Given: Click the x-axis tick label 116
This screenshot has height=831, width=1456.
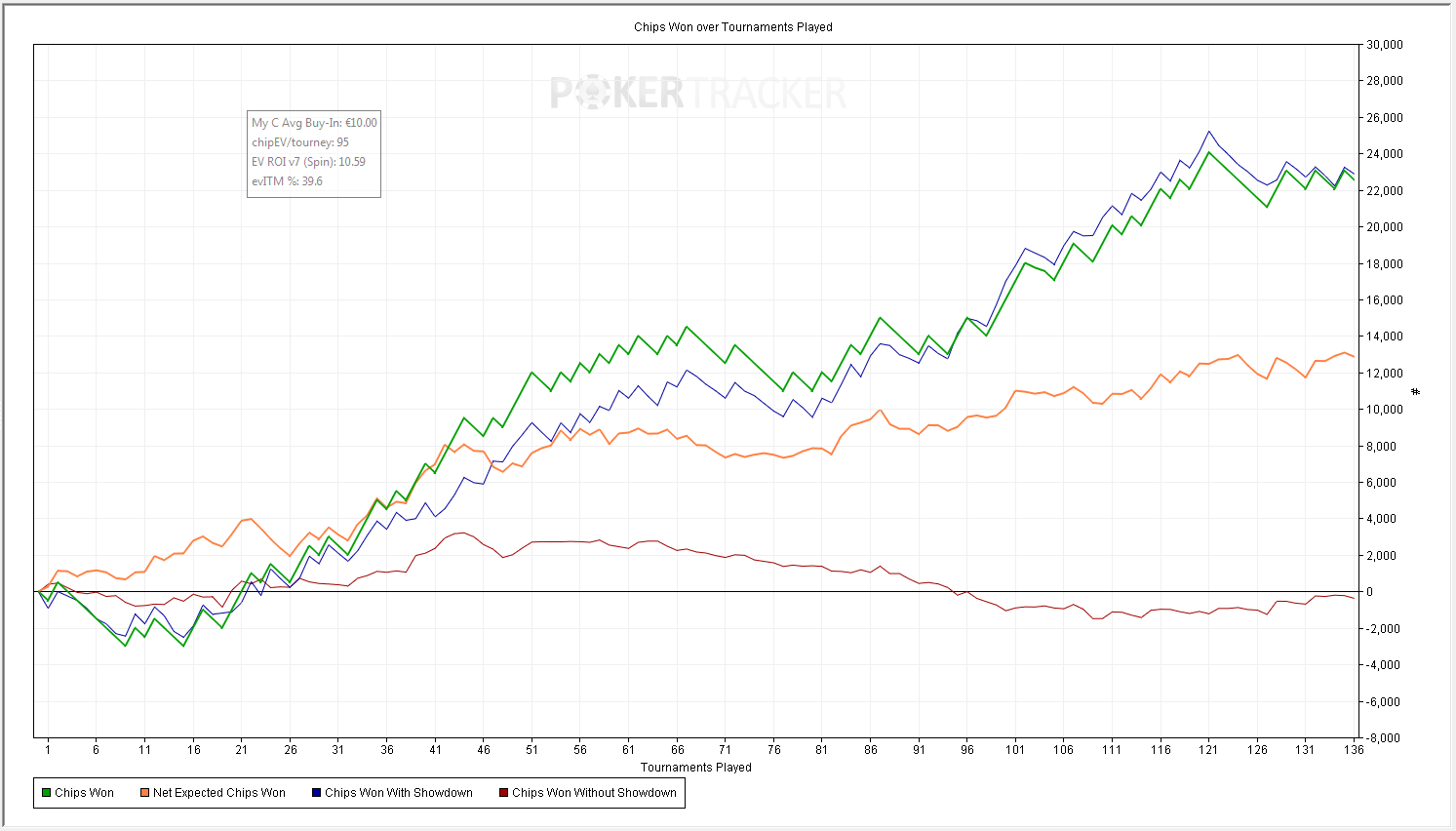Looking at the screenshot, I should point(1161,750).
